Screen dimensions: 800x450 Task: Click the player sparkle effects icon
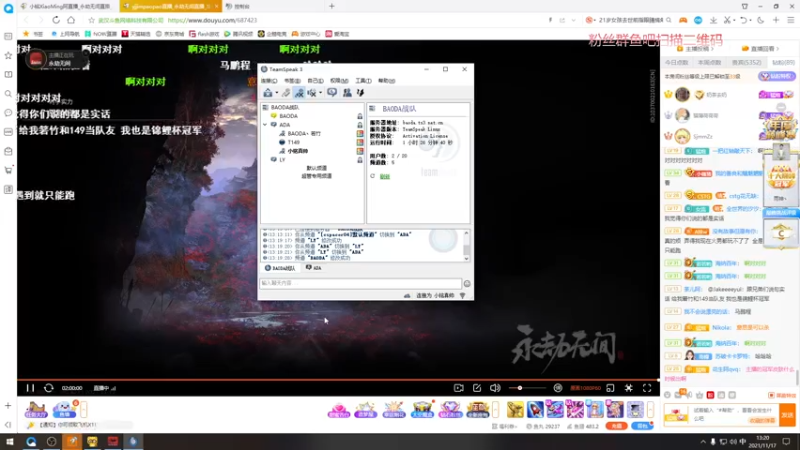pyautogui.click(x=629, y=388)
